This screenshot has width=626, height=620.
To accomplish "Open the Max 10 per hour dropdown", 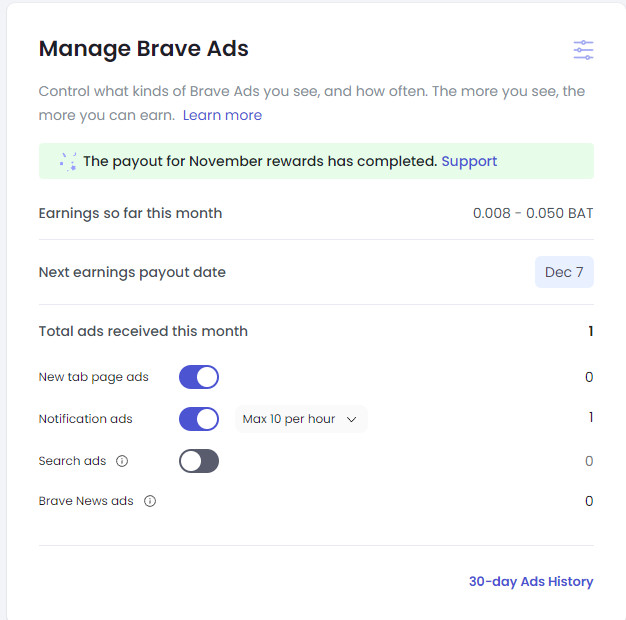I will 300,419.
